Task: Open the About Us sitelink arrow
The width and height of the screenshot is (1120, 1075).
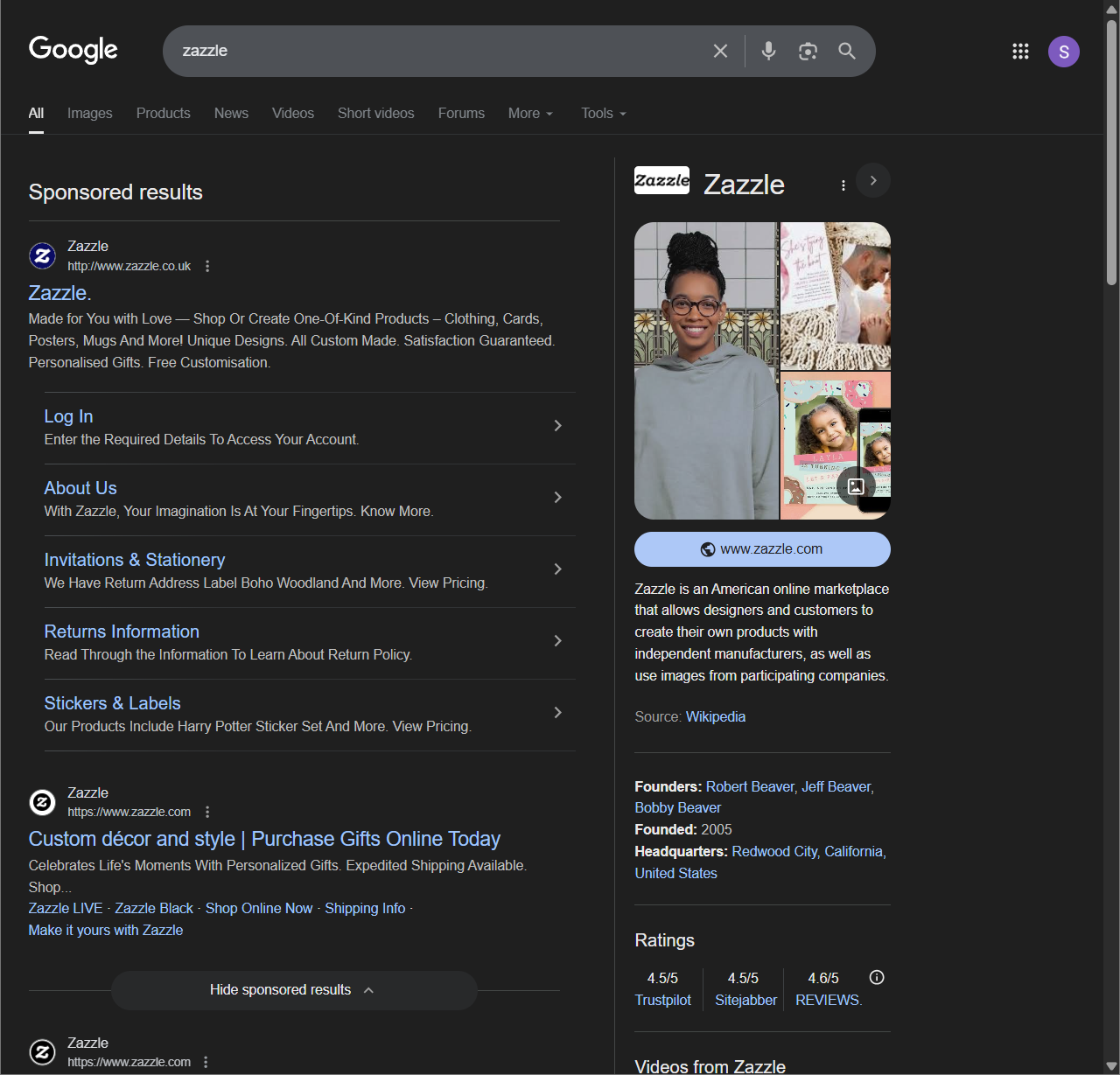Action: pyautogui.click(x=558, y=498)
